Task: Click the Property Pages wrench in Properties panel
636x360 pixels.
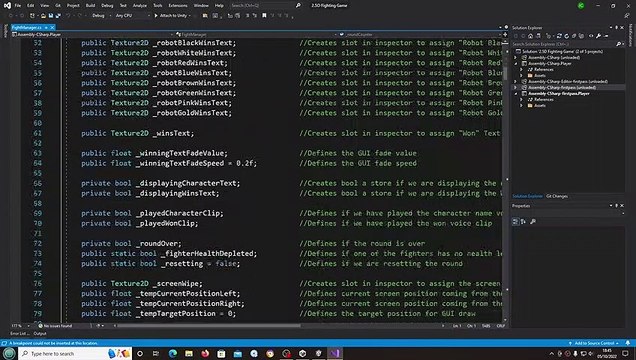Action: [x=533, y=221]
